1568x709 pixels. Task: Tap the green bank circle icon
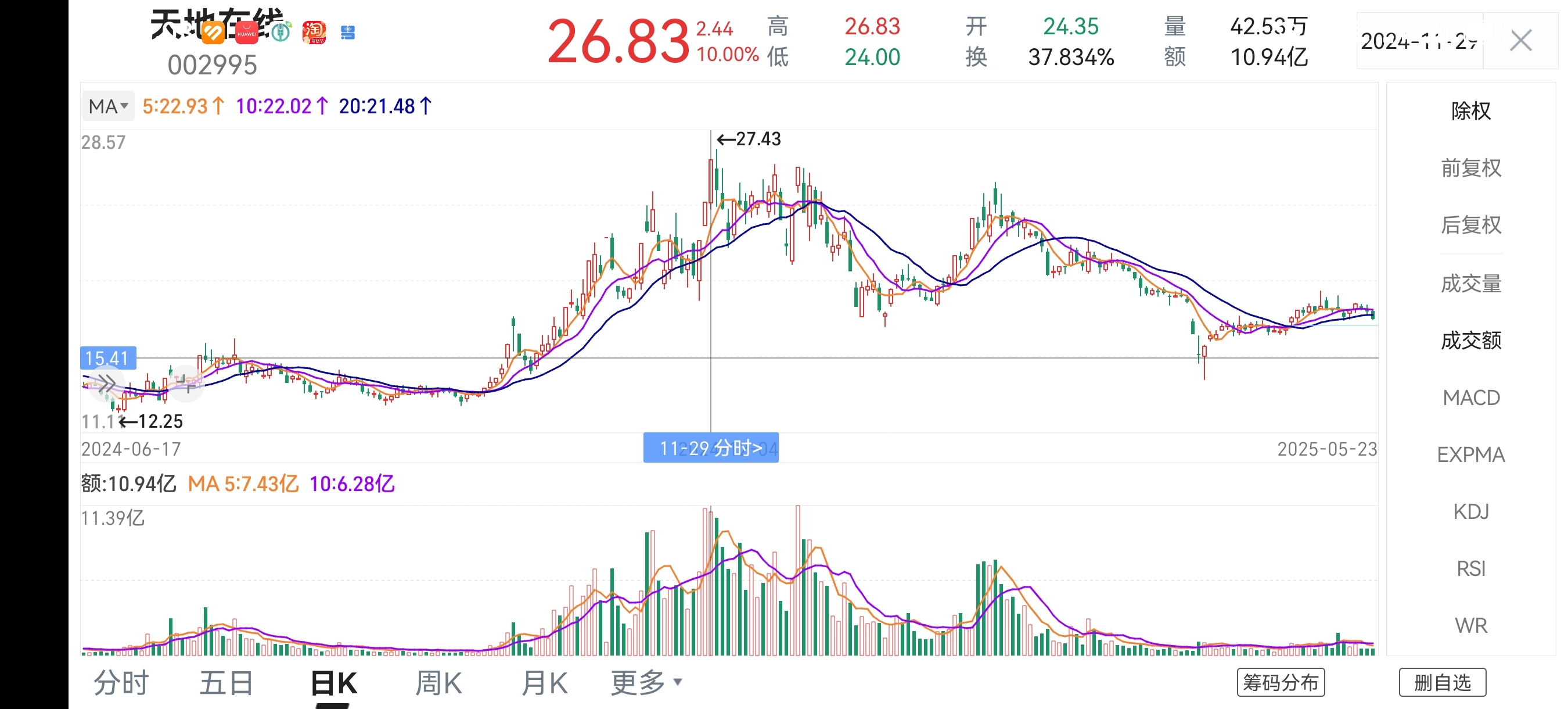tap(280, 32)
